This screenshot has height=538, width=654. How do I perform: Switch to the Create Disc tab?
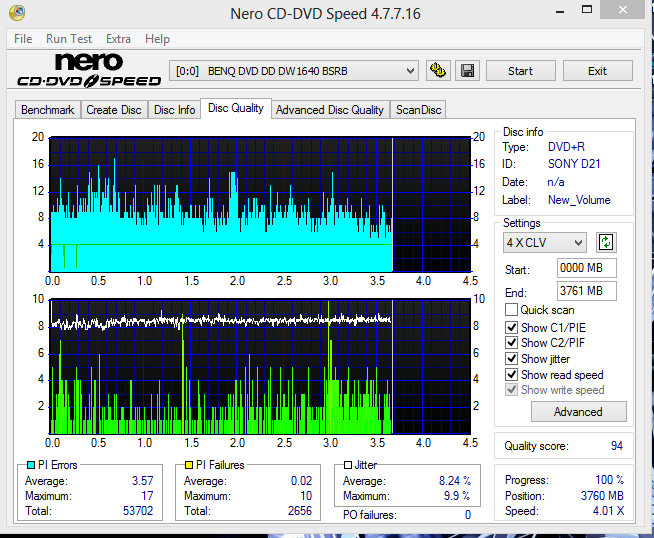click(x=114, y=110)
